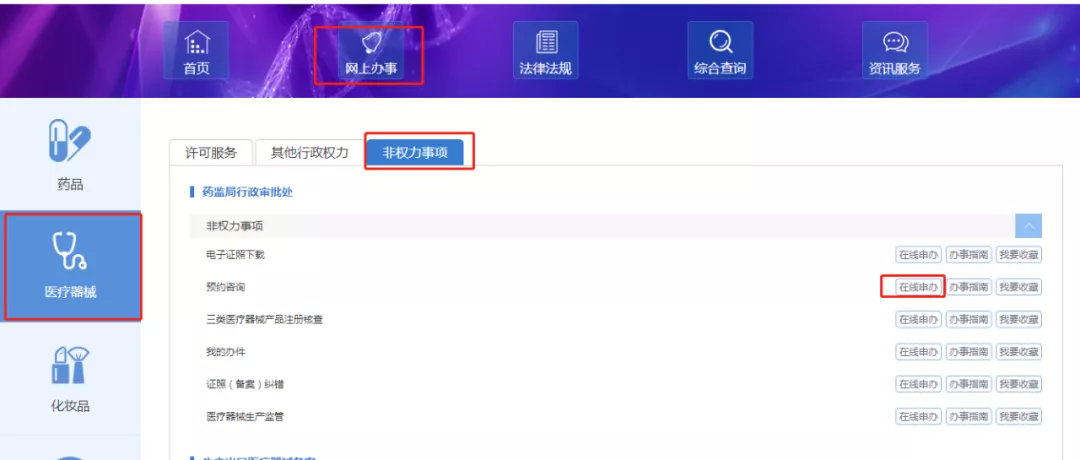This screenshot has height=460, width=1080.
Task: Click 在线申办 for 三类医疗器械产品注册核查
Action: click(x=918, y=320)
